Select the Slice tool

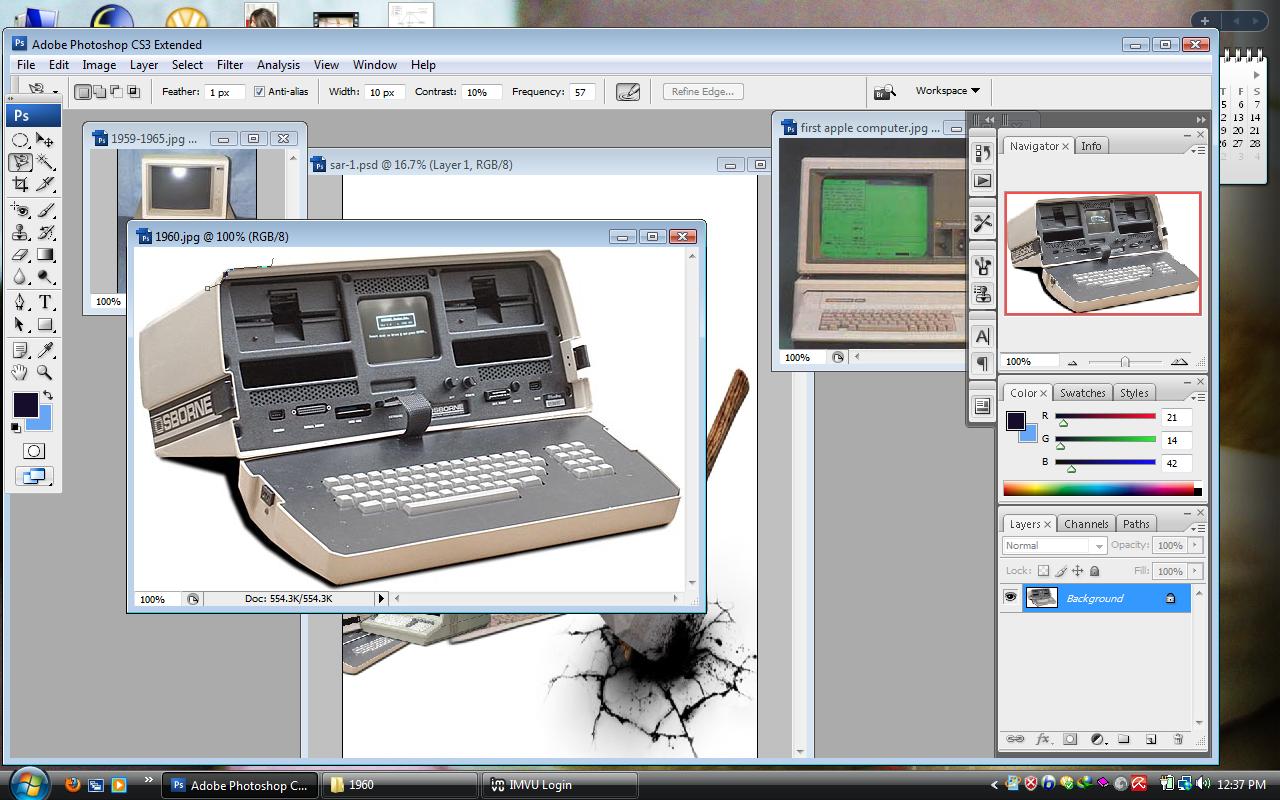point(45,184)
